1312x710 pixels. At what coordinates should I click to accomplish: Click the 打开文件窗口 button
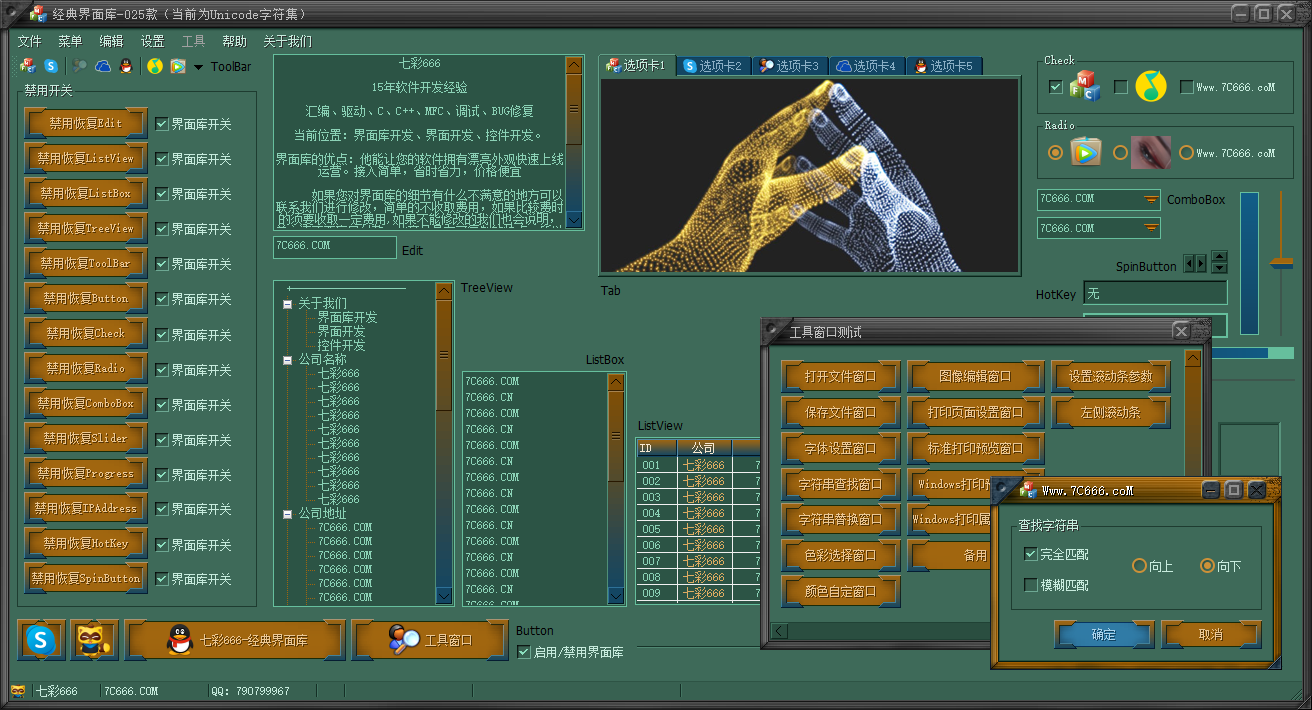coord(840,376)
